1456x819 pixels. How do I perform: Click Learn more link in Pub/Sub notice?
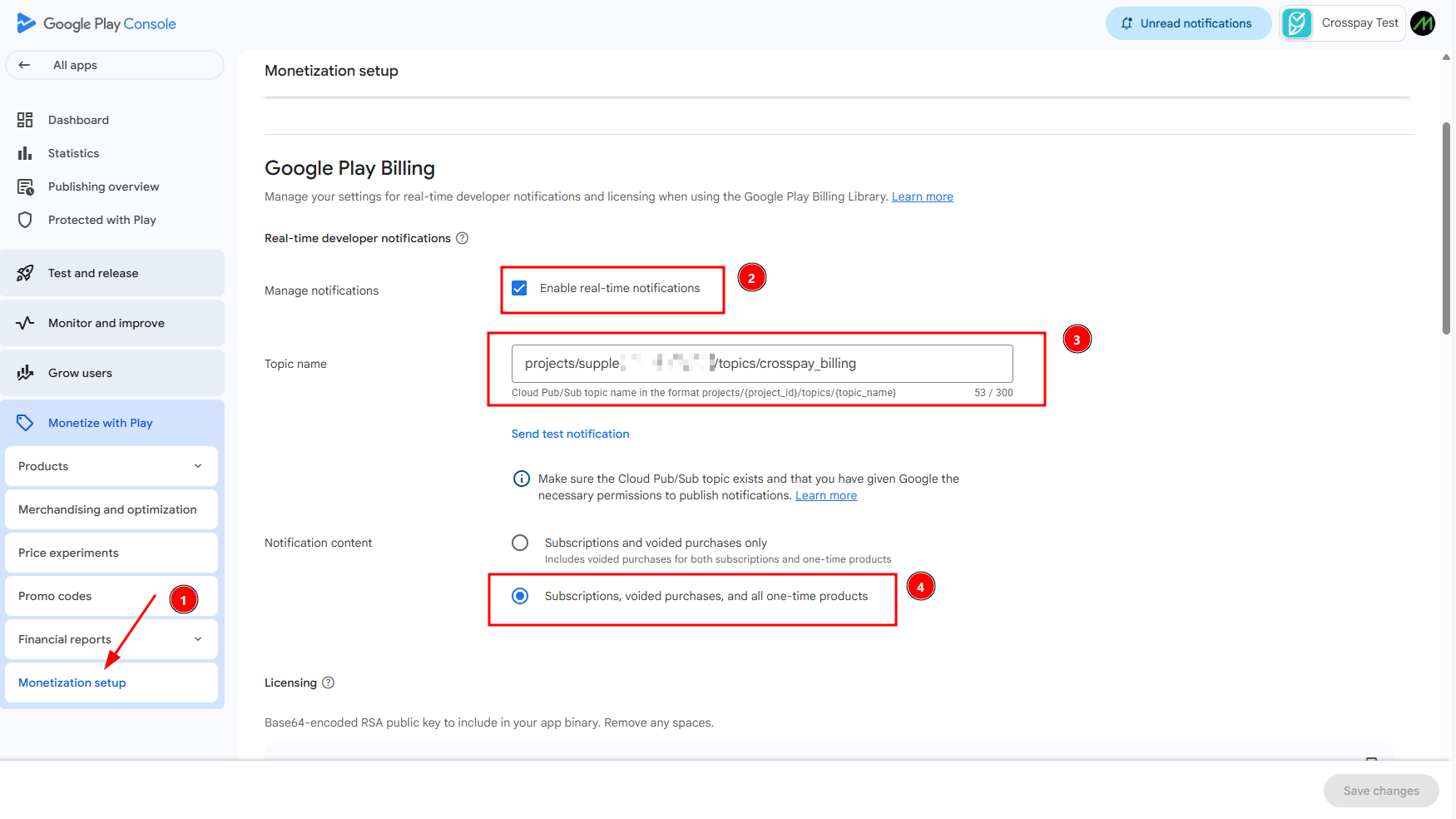[826, 495]
